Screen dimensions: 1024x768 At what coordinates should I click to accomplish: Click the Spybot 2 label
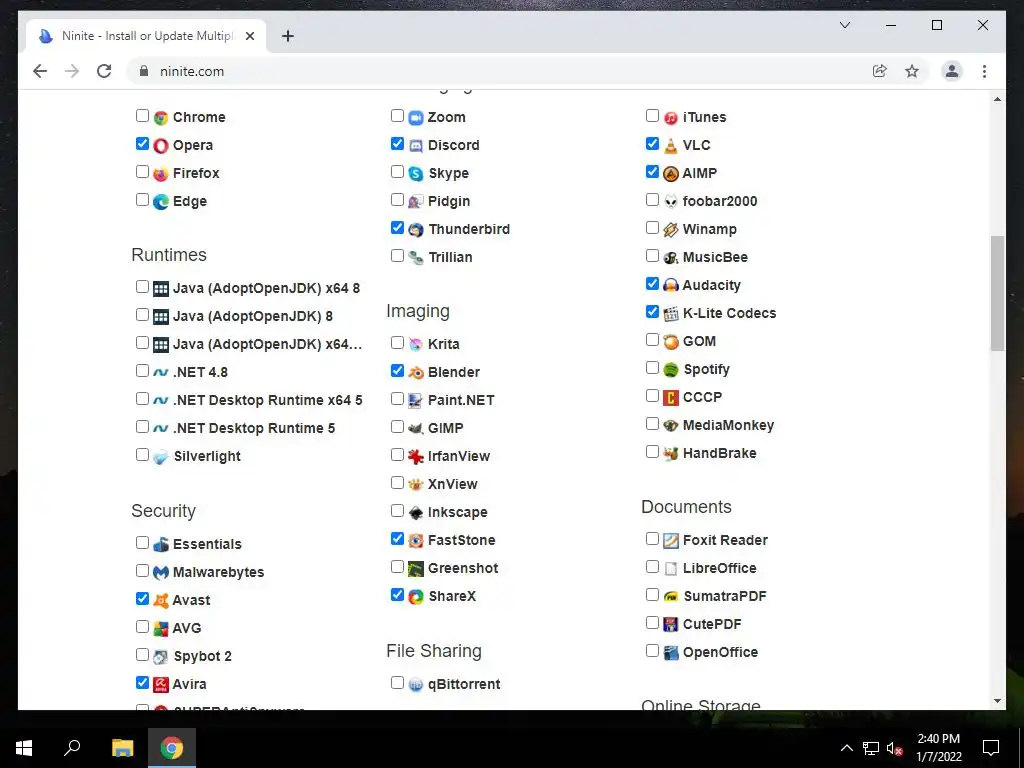(202, 656)
